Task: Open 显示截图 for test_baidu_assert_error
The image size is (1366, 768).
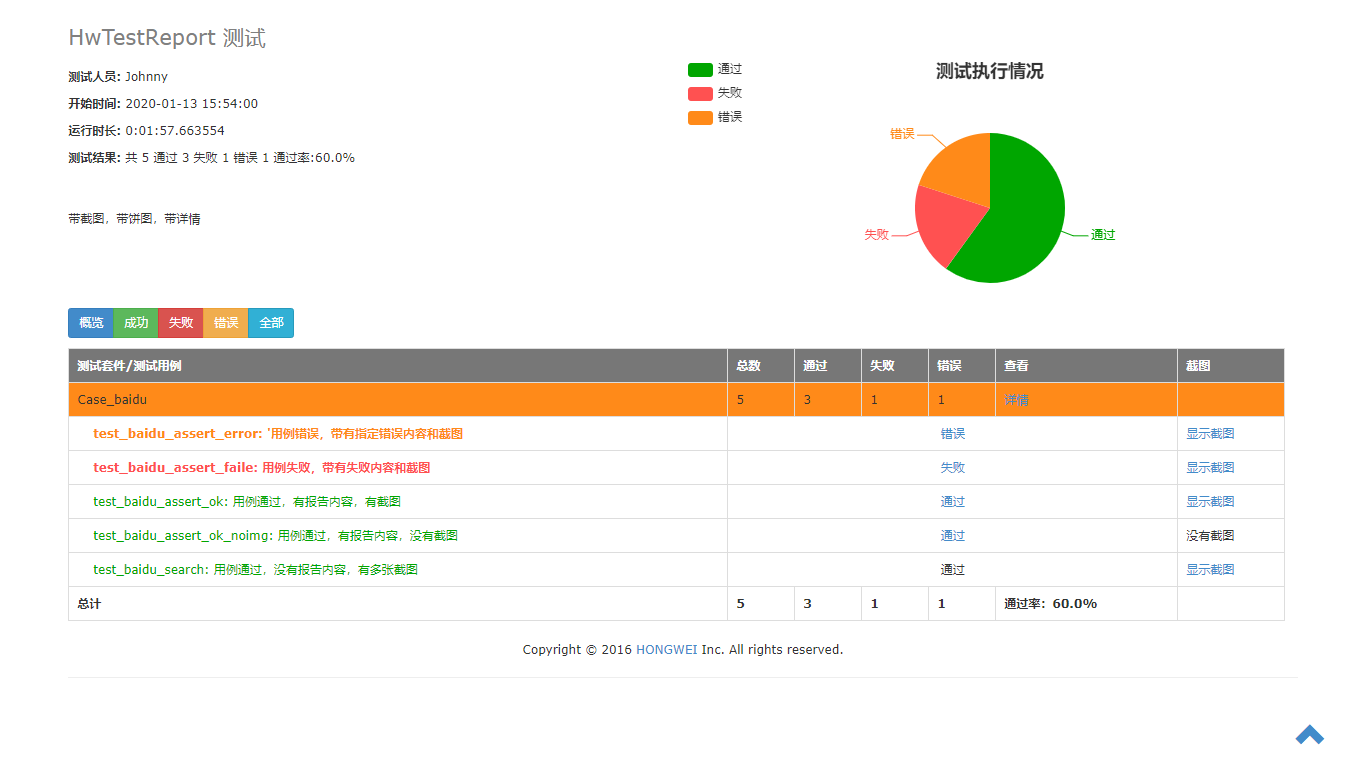Action: 1210,434
